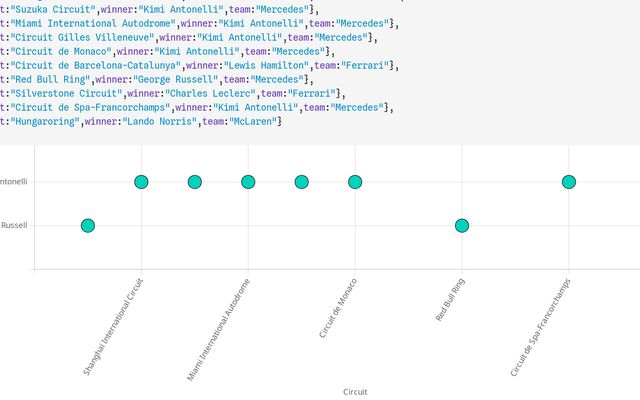Click the Antonelli dot between Shanghai and Miami ticks
Viewport: 640px width, 400px height.
click(195, 182)
